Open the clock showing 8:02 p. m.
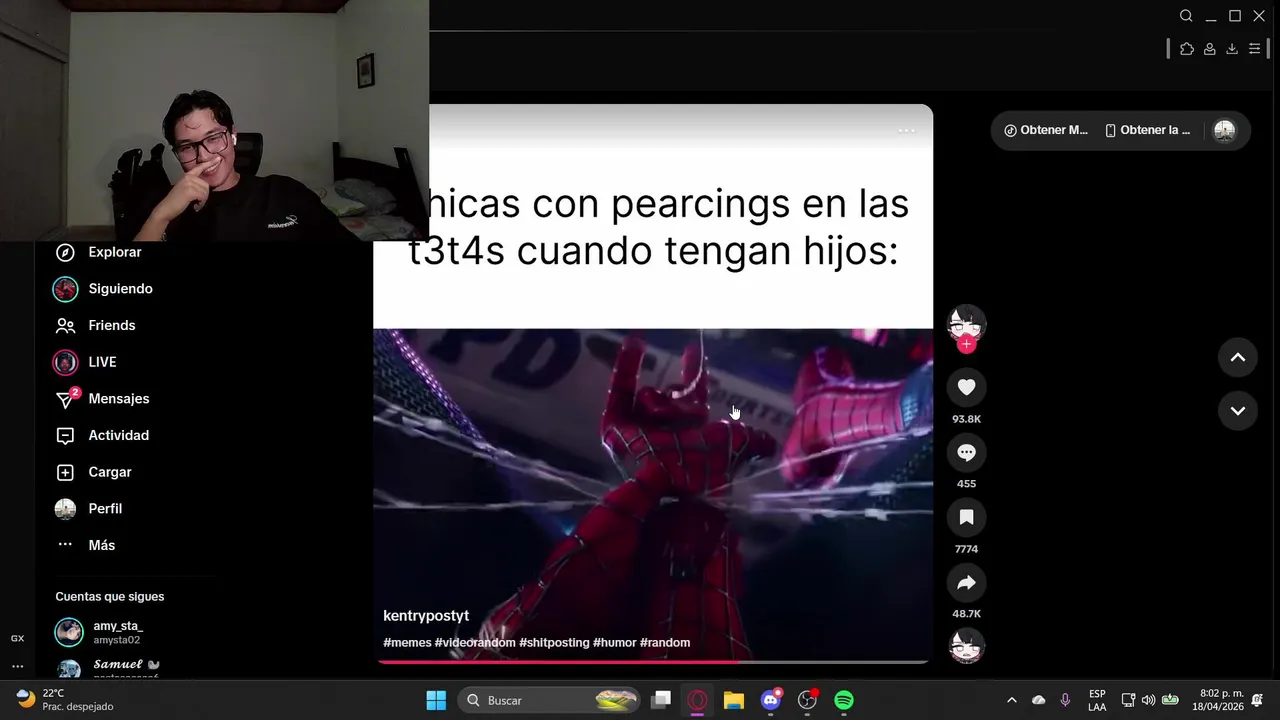Screen dimensions: 1280x720 pos(1218,700)
